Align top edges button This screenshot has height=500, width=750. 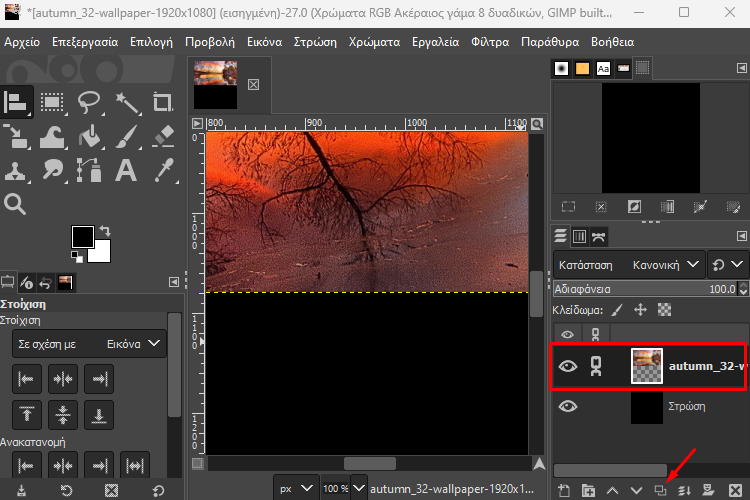[26, 415]
